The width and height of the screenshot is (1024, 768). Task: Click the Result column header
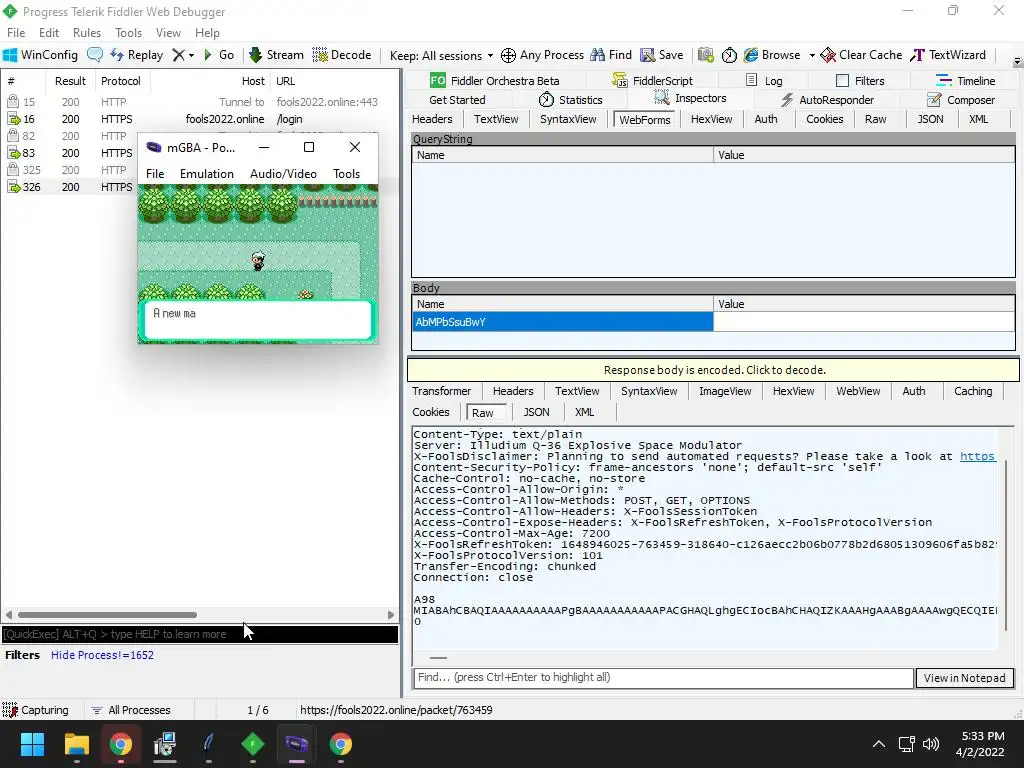70,81
